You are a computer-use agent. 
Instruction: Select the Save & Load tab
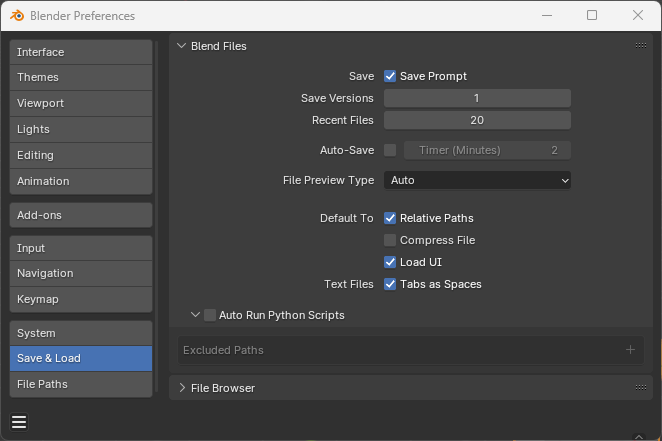pos(81,359)
